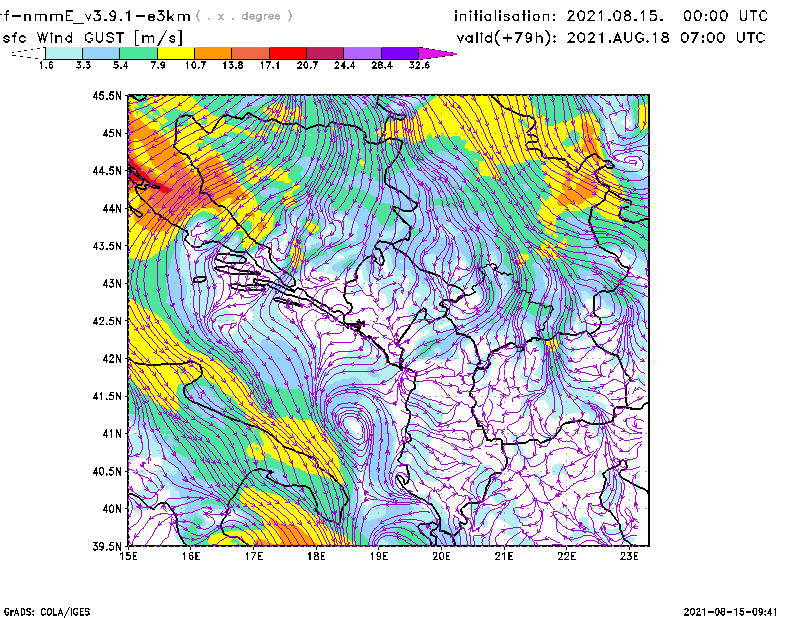Click the 39.5N latitude label
The height and width of the screenshot is (618, 800).
(x=107, y=546)
